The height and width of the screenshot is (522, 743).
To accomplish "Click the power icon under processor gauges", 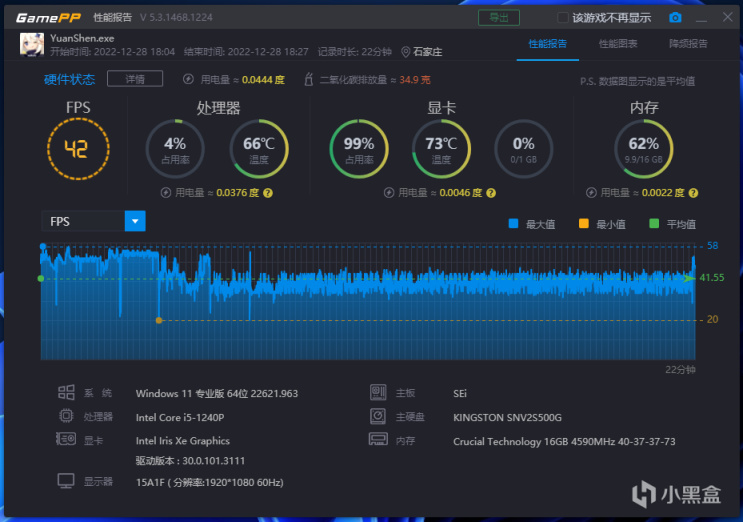I will [166, 193].
